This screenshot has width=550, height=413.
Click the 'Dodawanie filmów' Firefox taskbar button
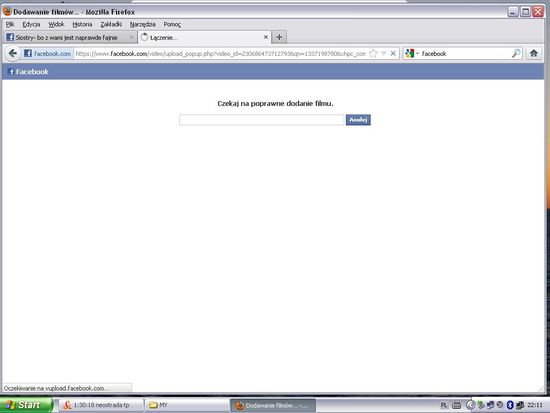pyautogui.click(x=273, y=405)
